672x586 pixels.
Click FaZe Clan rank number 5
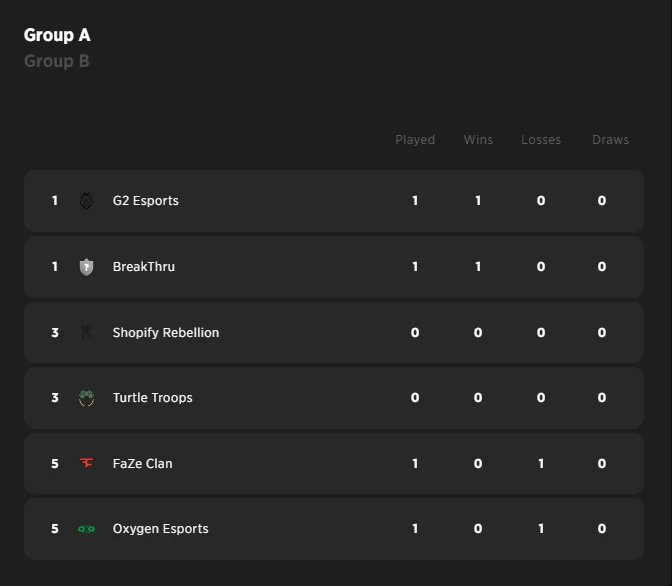click(55, 463)
